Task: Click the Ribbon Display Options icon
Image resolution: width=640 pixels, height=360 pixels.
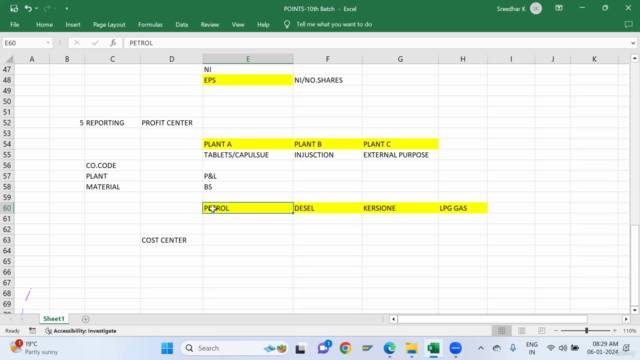Action: coord(559,8)
